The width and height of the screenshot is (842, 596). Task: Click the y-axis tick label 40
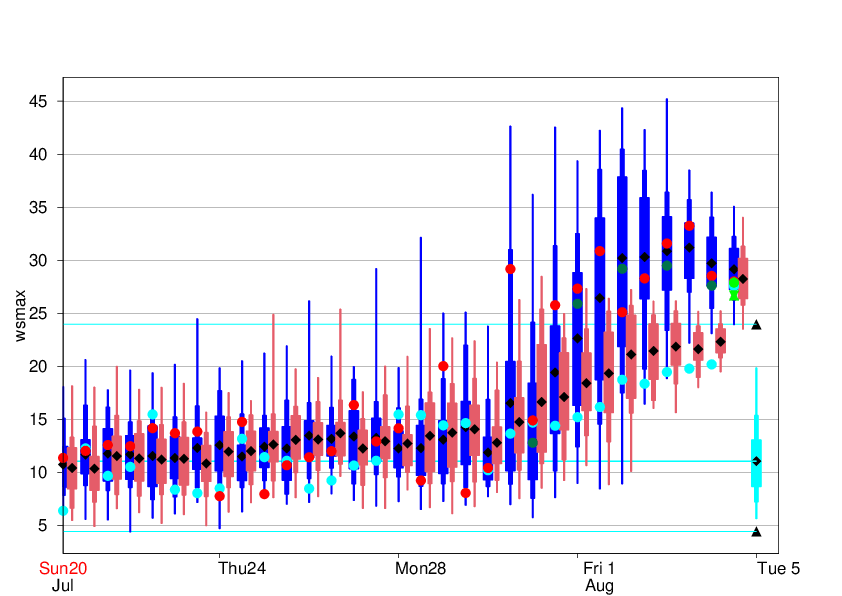[38, 155]
